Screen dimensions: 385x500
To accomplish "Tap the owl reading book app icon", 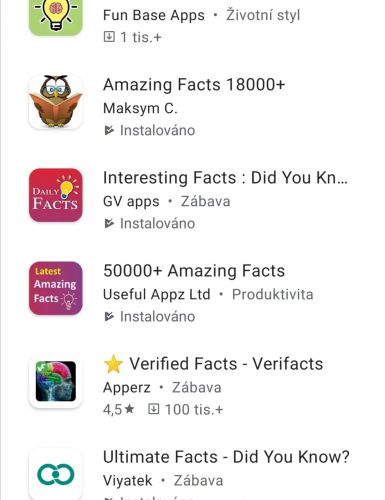I will (x=56, y=102).
